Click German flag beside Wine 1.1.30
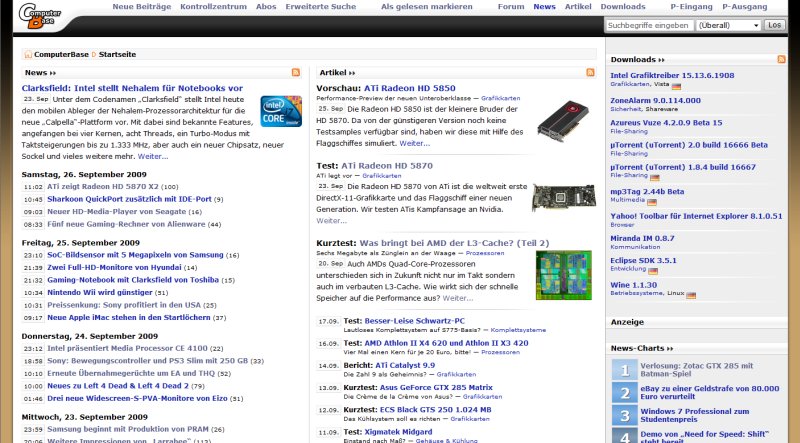Screen dimensions: 800x443 tap(691, 296)
